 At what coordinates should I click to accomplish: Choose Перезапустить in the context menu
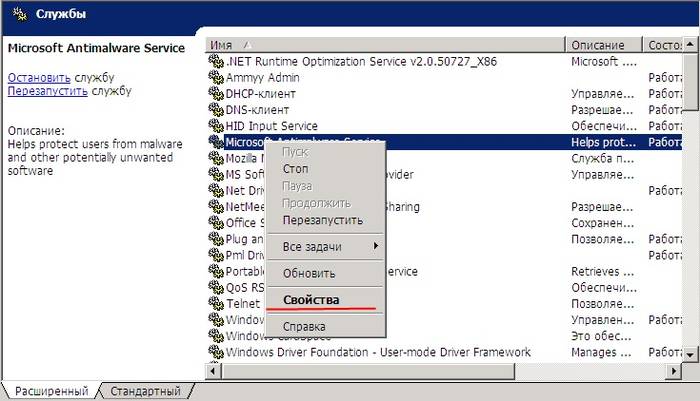322,220
